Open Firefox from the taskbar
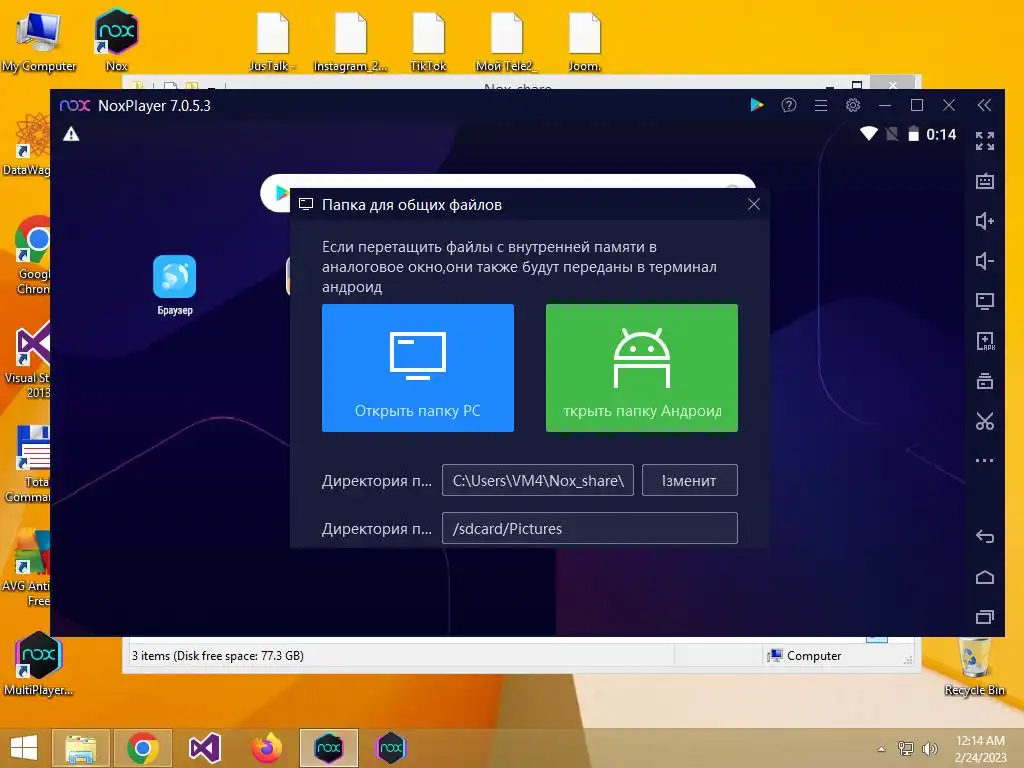 click(x=266, y=748)
